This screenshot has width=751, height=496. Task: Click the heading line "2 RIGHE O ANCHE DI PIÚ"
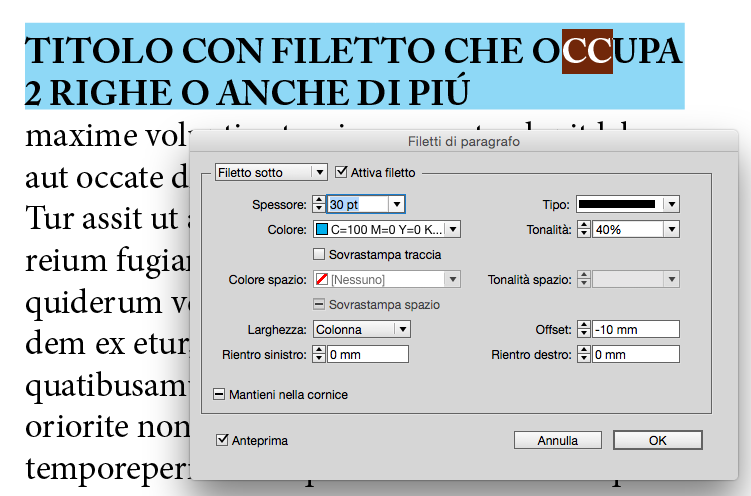click(x=247, y=92)
